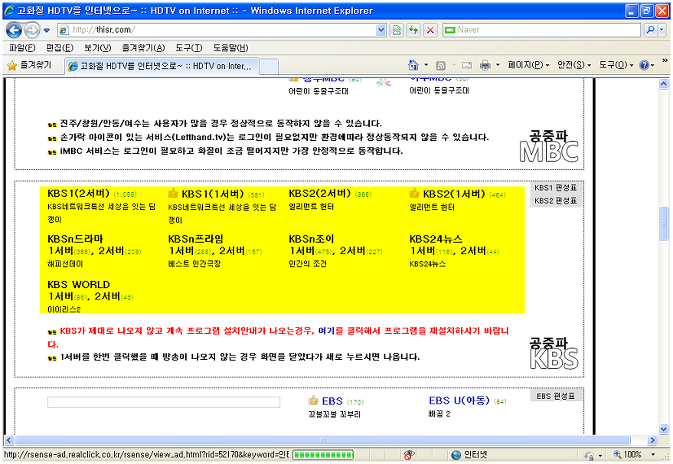Open KBS2(2서버) channel link

[x=320, y=194]
